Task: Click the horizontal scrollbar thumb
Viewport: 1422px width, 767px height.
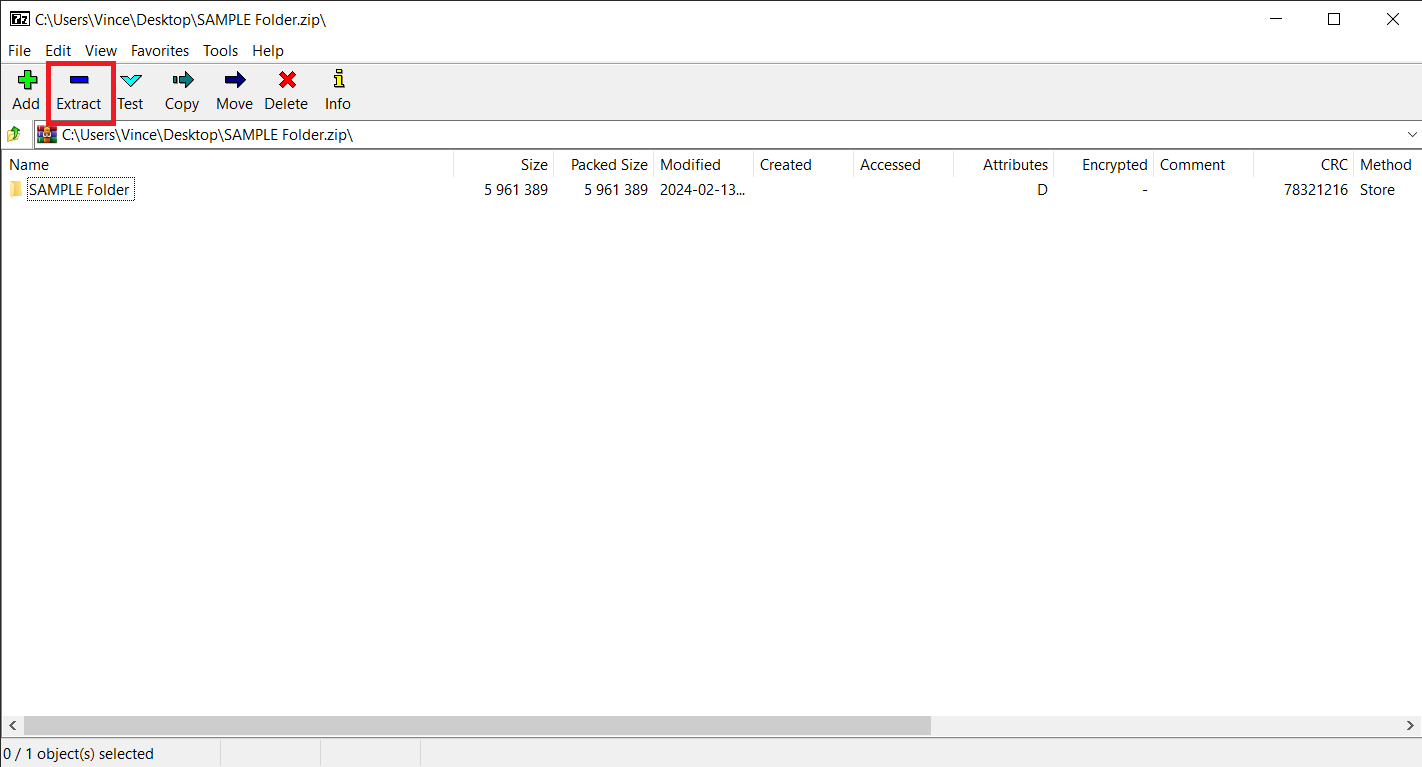Action: [476, 725]
